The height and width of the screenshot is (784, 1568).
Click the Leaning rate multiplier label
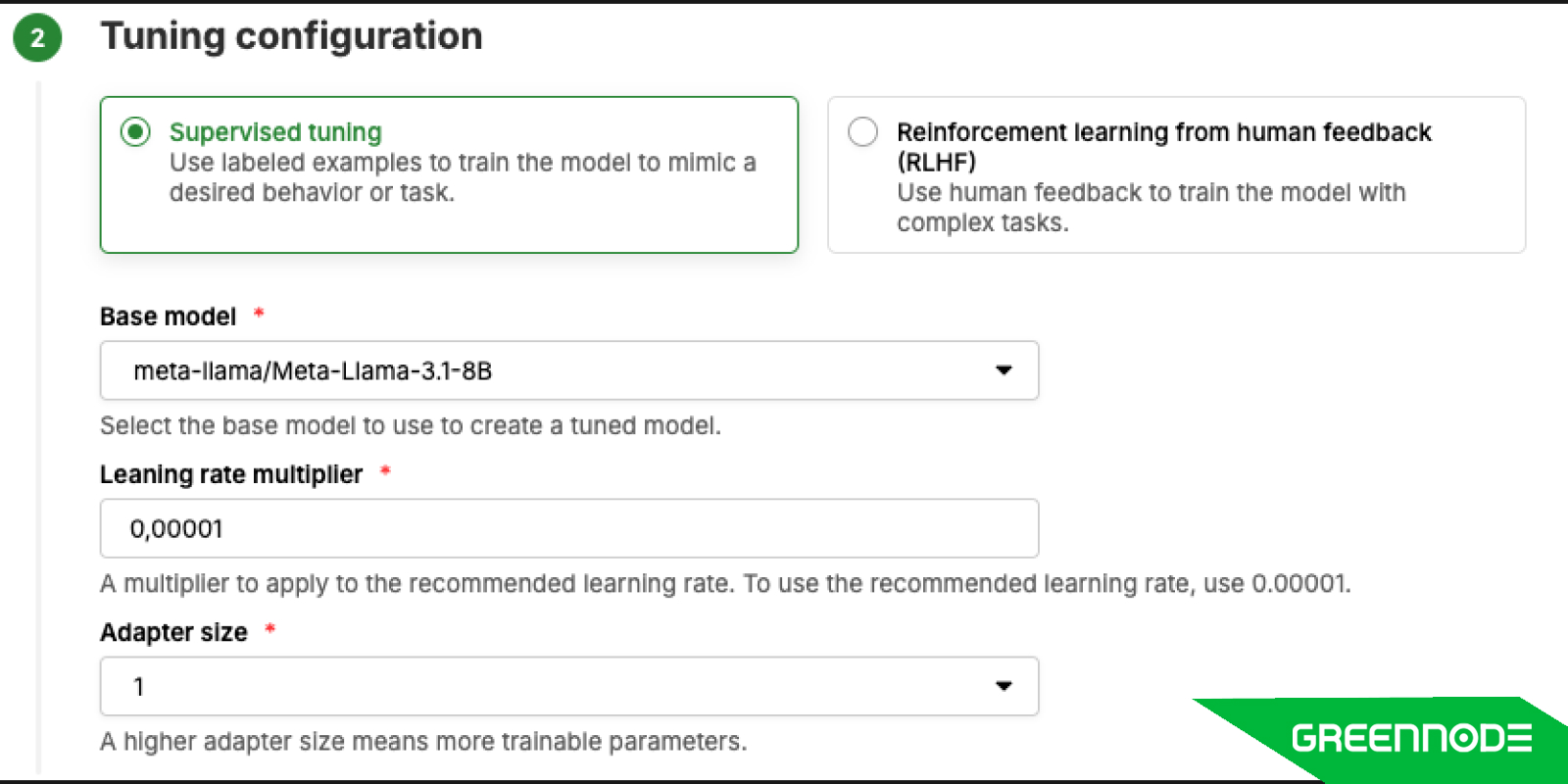(x=231, y=474)
